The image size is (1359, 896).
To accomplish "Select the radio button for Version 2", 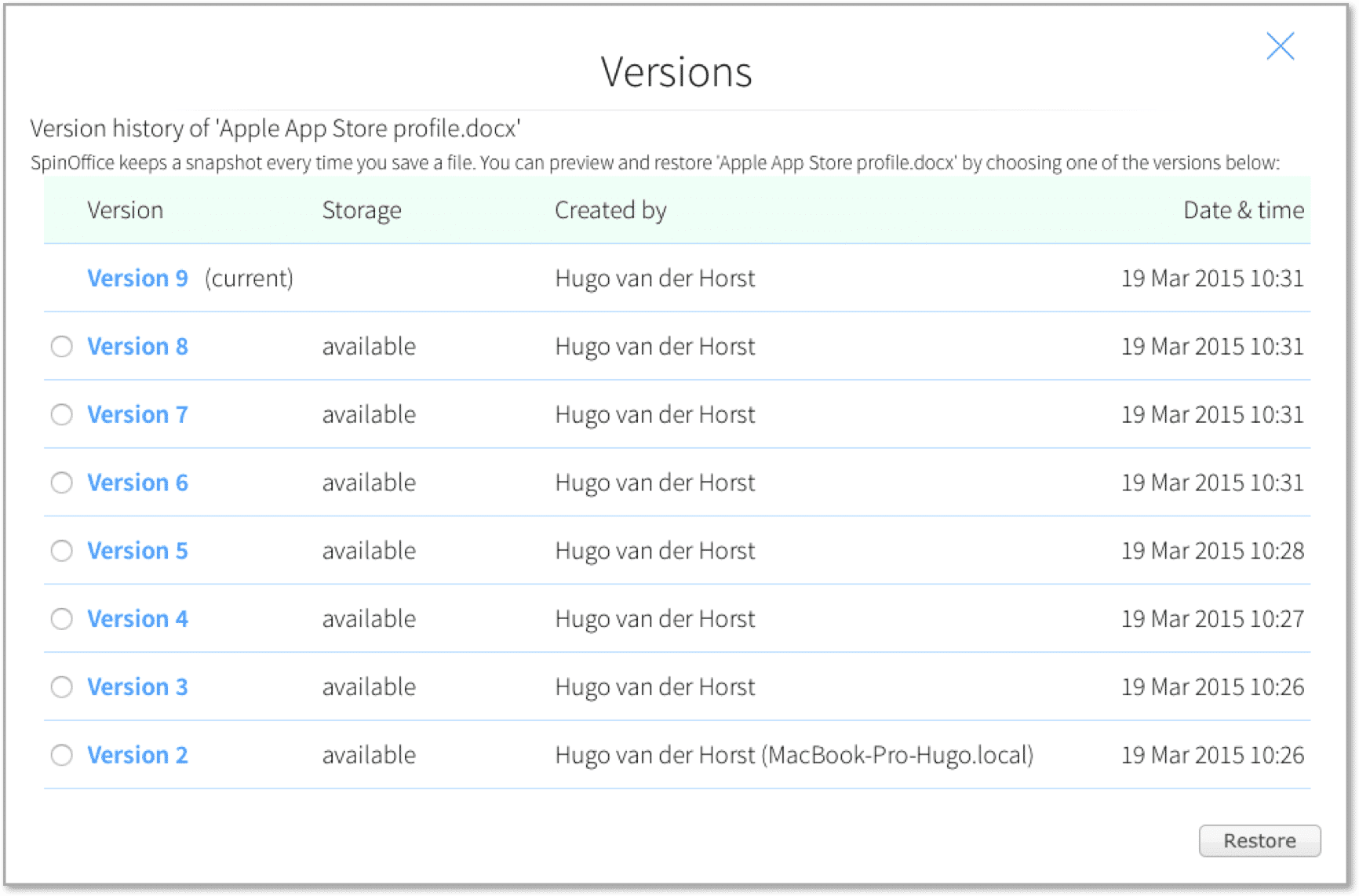I will point(62,755).
